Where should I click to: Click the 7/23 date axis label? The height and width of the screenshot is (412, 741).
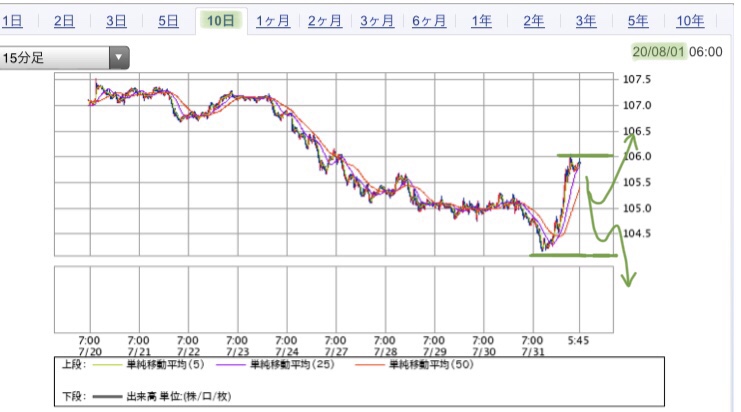[237, 351]
